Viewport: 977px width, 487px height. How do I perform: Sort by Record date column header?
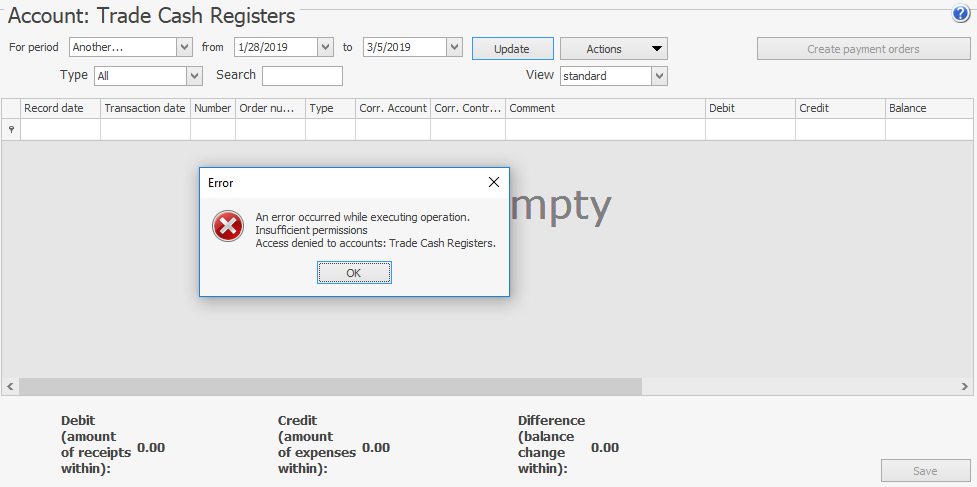tap(60, 108)
